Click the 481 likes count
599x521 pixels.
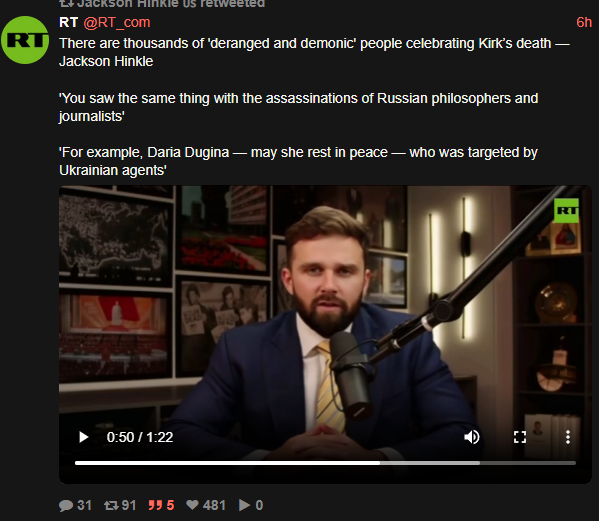[214, 505]
